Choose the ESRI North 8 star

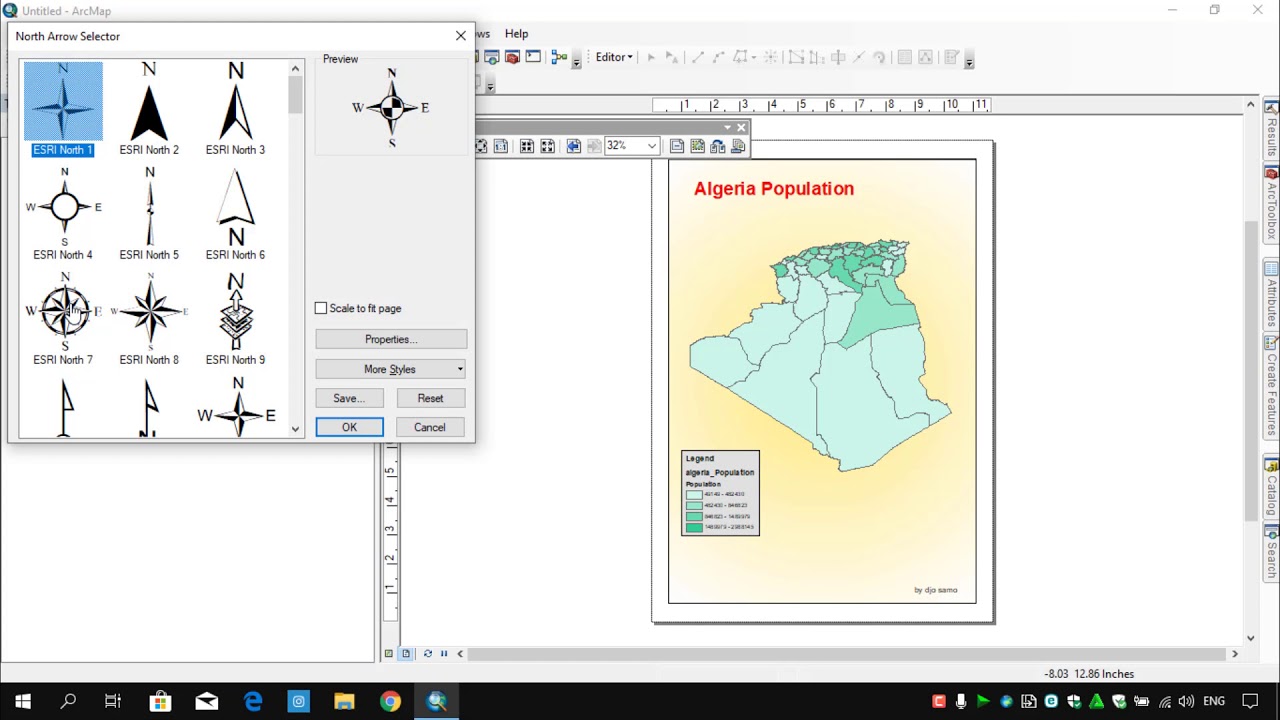coord(149,319)
